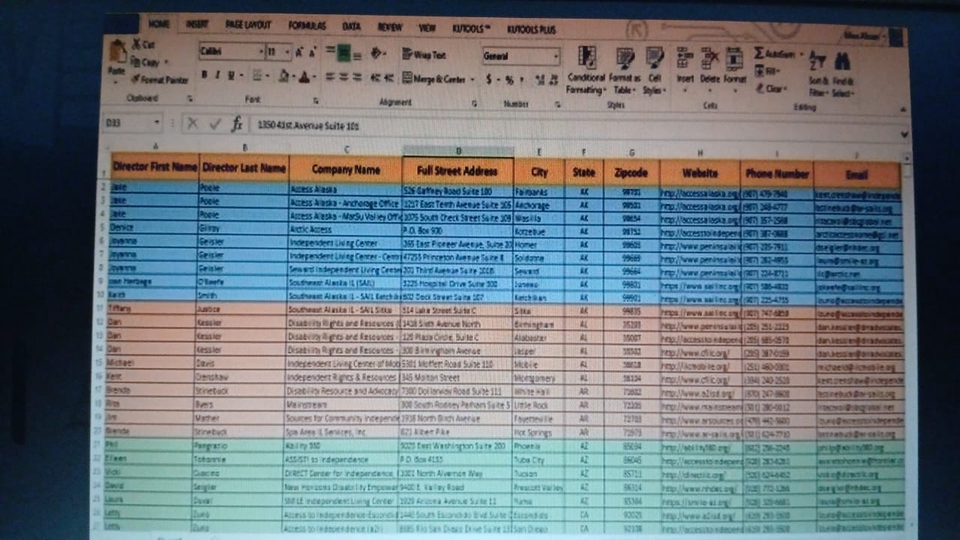Switch to the KUTOOLS PLUS tab
This screenshot has width=960, height=540.
click(x=531, y=29)
